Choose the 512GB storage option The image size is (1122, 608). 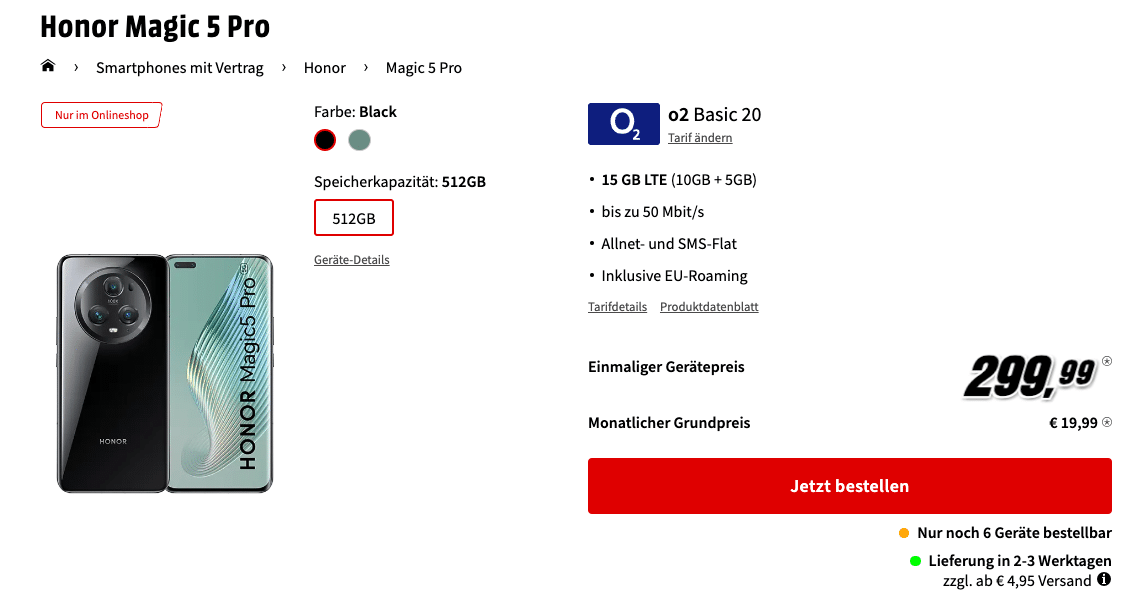[x=353, y=217]
